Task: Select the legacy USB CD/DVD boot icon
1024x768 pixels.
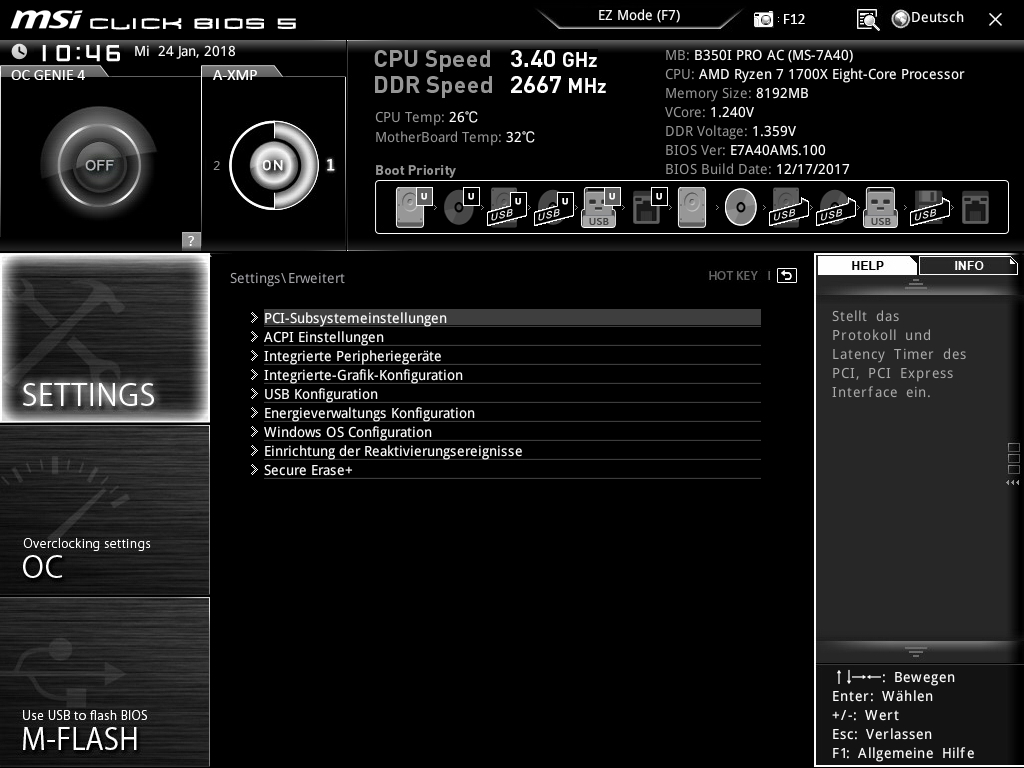Action: tap(836, 208)
